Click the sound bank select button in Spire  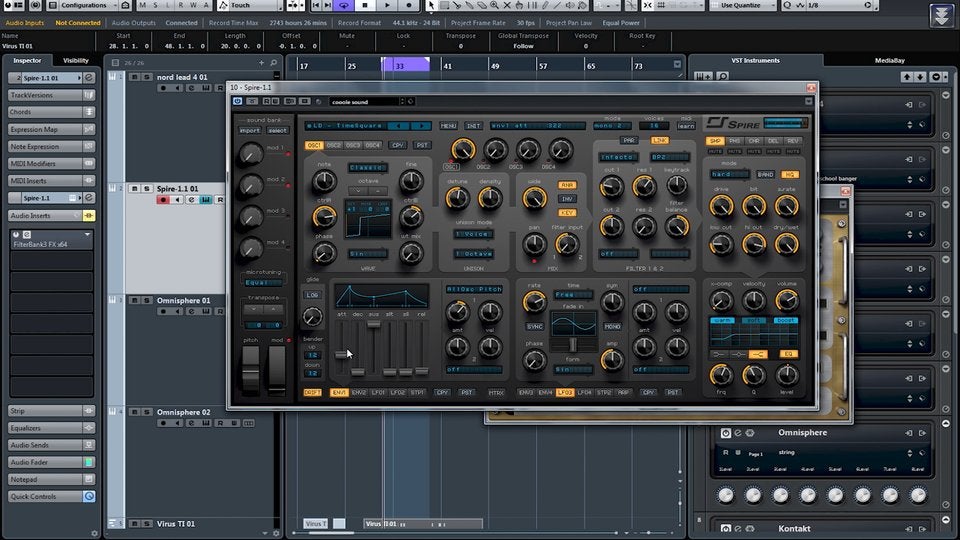277,130
